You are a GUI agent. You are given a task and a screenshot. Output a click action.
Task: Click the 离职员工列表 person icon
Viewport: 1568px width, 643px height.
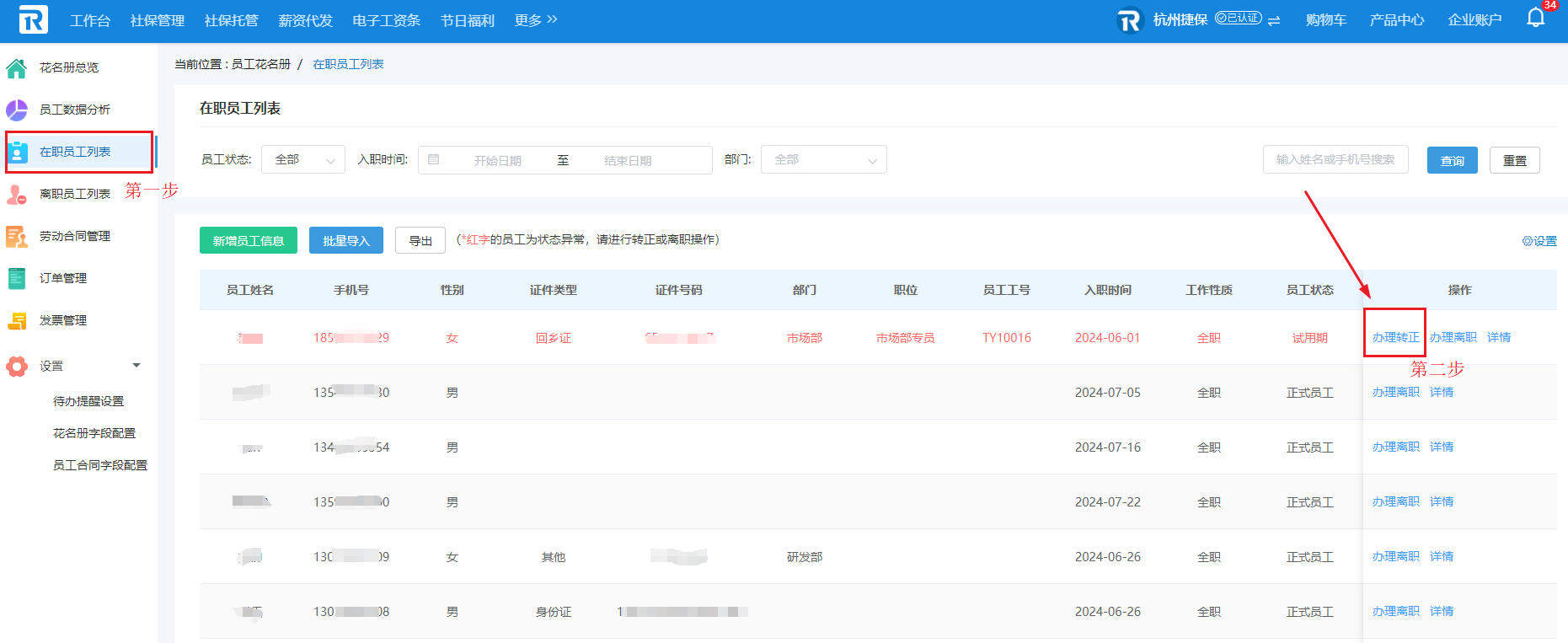click(17, 194)
